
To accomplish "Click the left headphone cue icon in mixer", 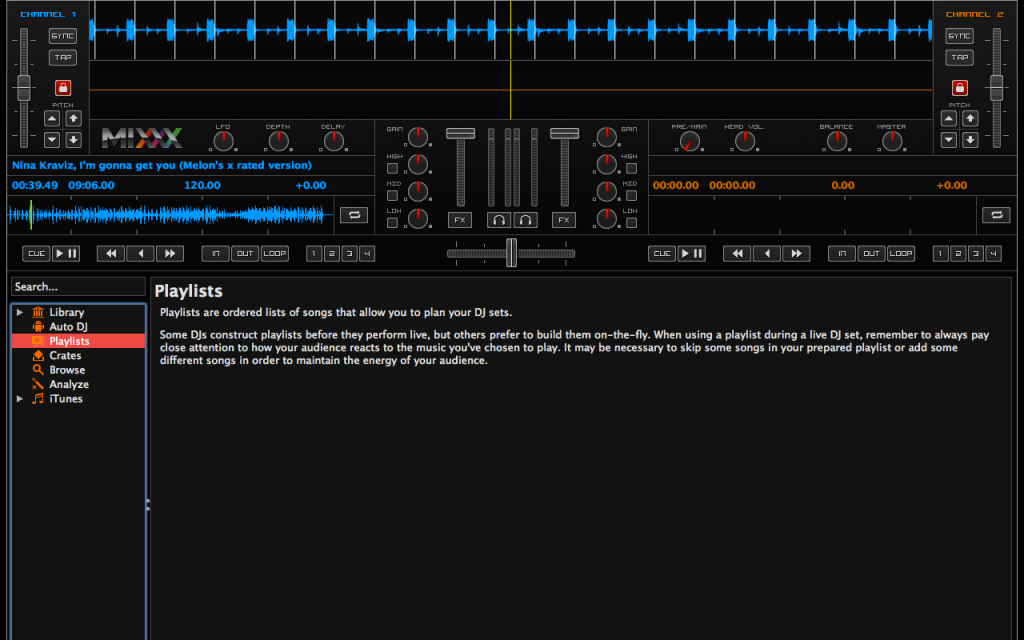I will click(499, 220).
